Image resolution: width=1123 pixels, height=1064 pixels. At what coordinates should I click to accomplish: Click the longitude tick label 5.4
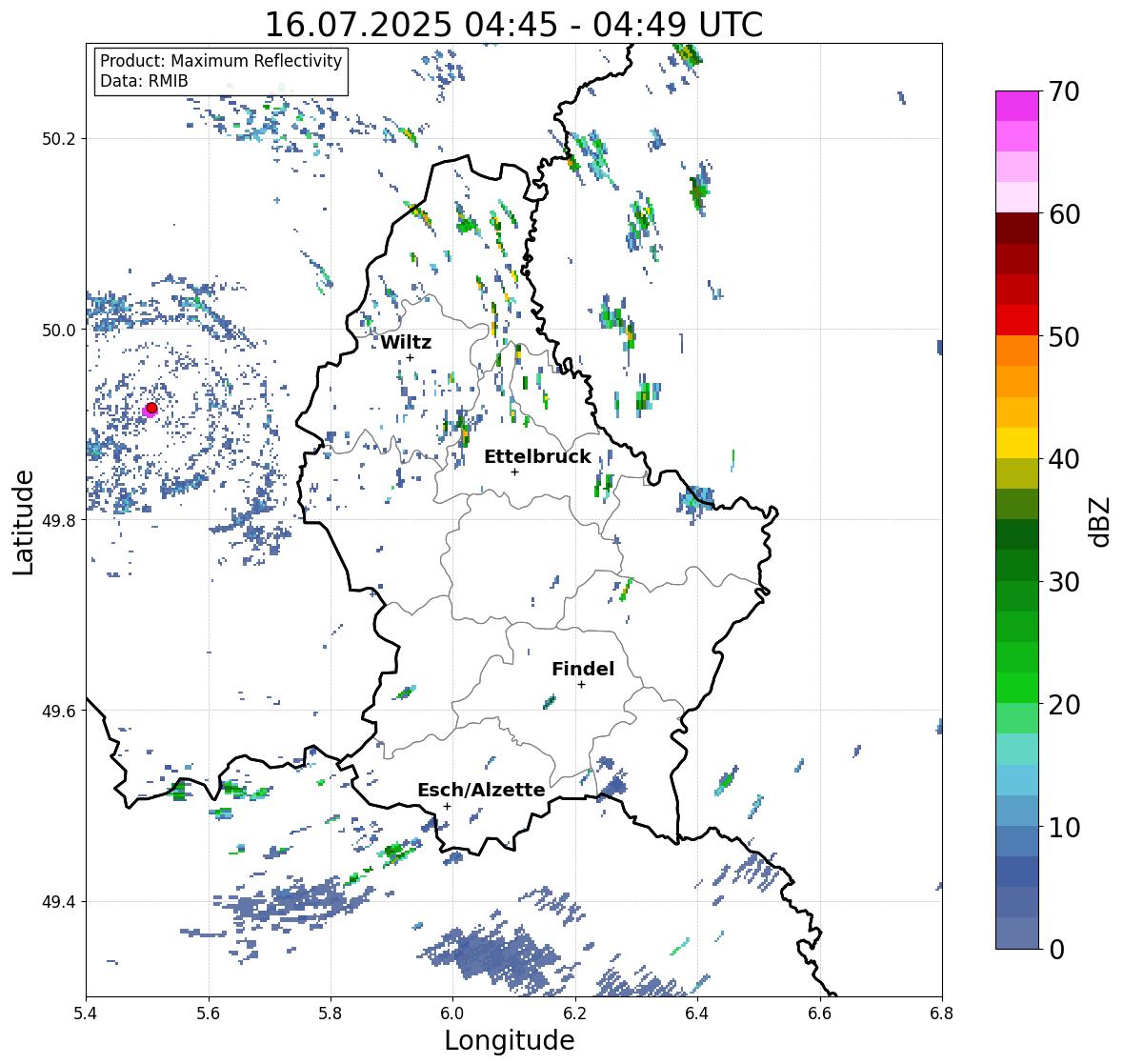coord(86,1014)
